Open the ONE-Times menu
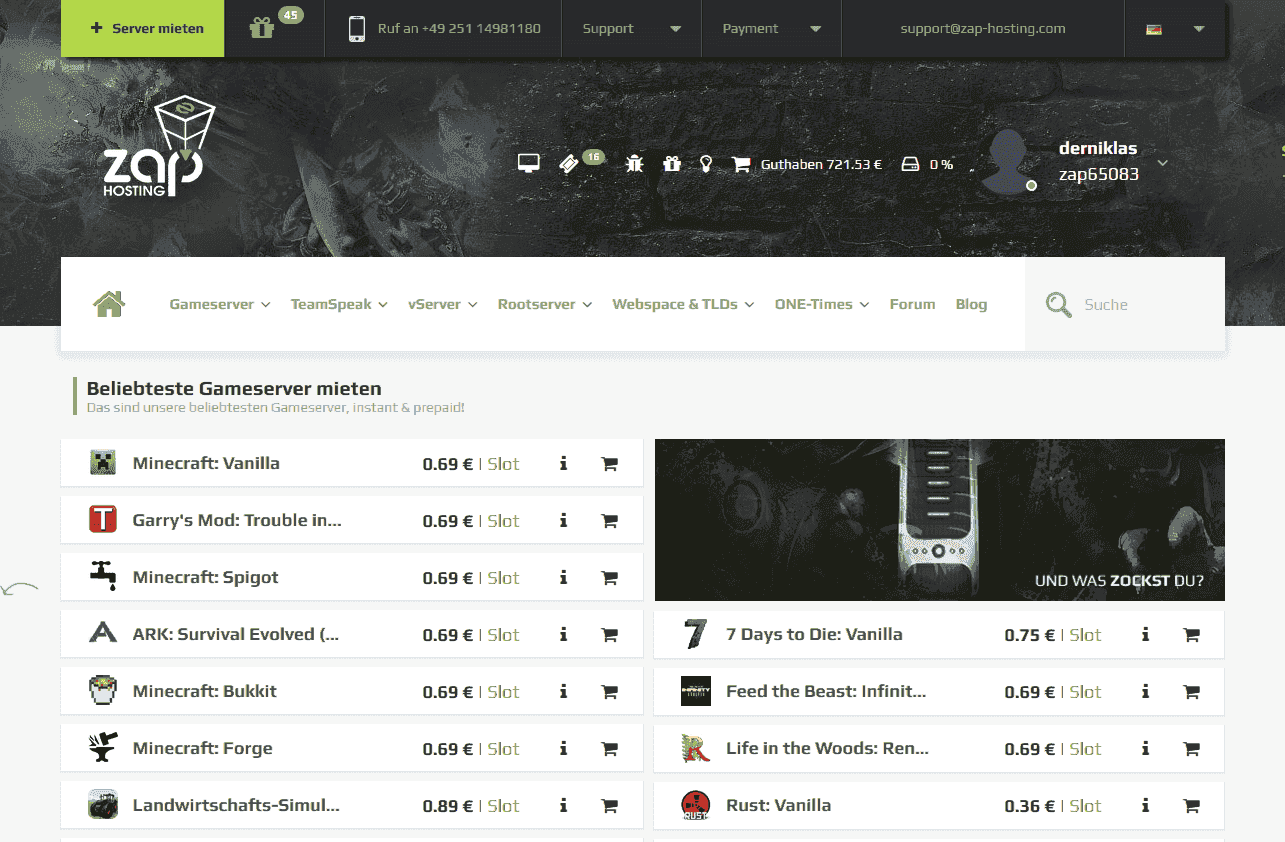The width and height of the screenshot is (1285, 842). coord(822,304)
